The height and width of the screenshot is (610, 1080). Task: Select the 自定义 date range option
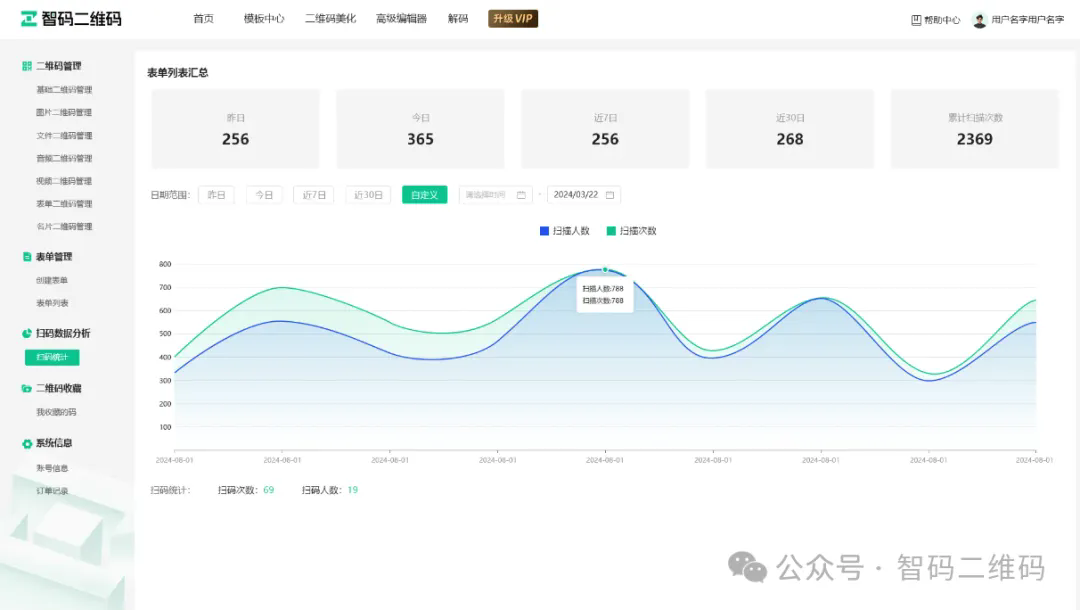[424, 195]
